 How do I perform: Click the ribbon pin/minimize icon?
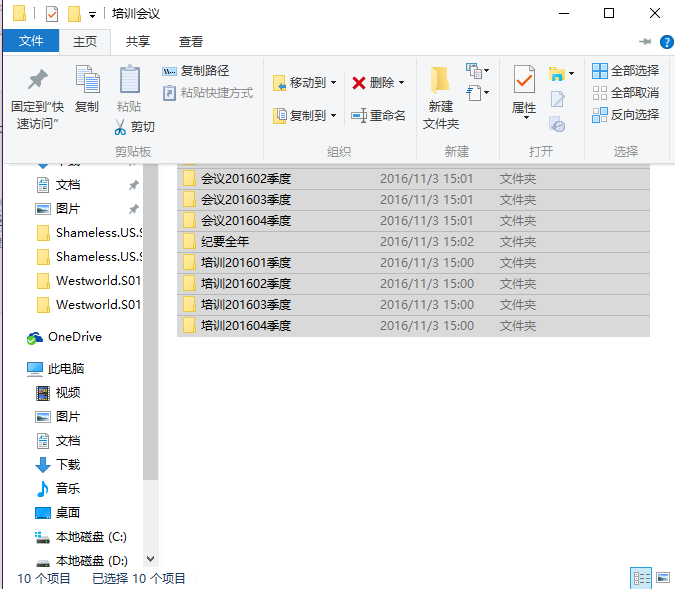click(x=645, y=41)
